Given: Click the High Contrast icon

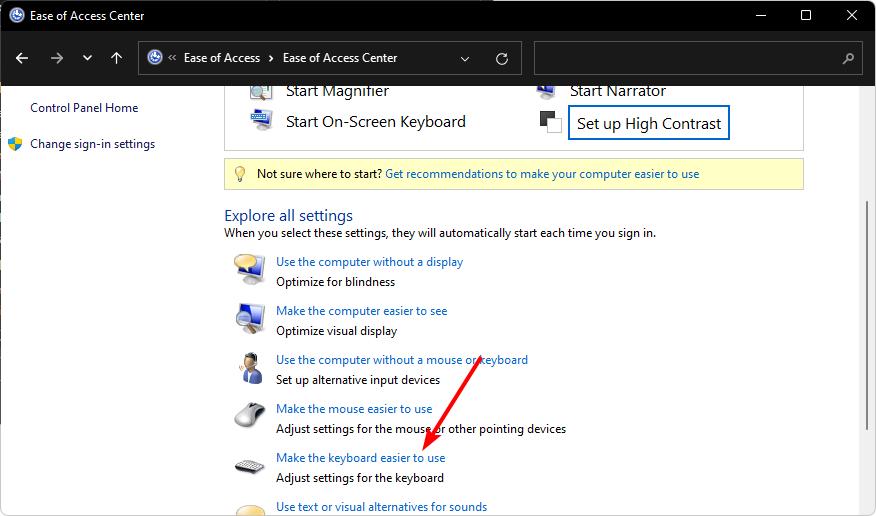Looking at the screenshot, I should point(550,122).
